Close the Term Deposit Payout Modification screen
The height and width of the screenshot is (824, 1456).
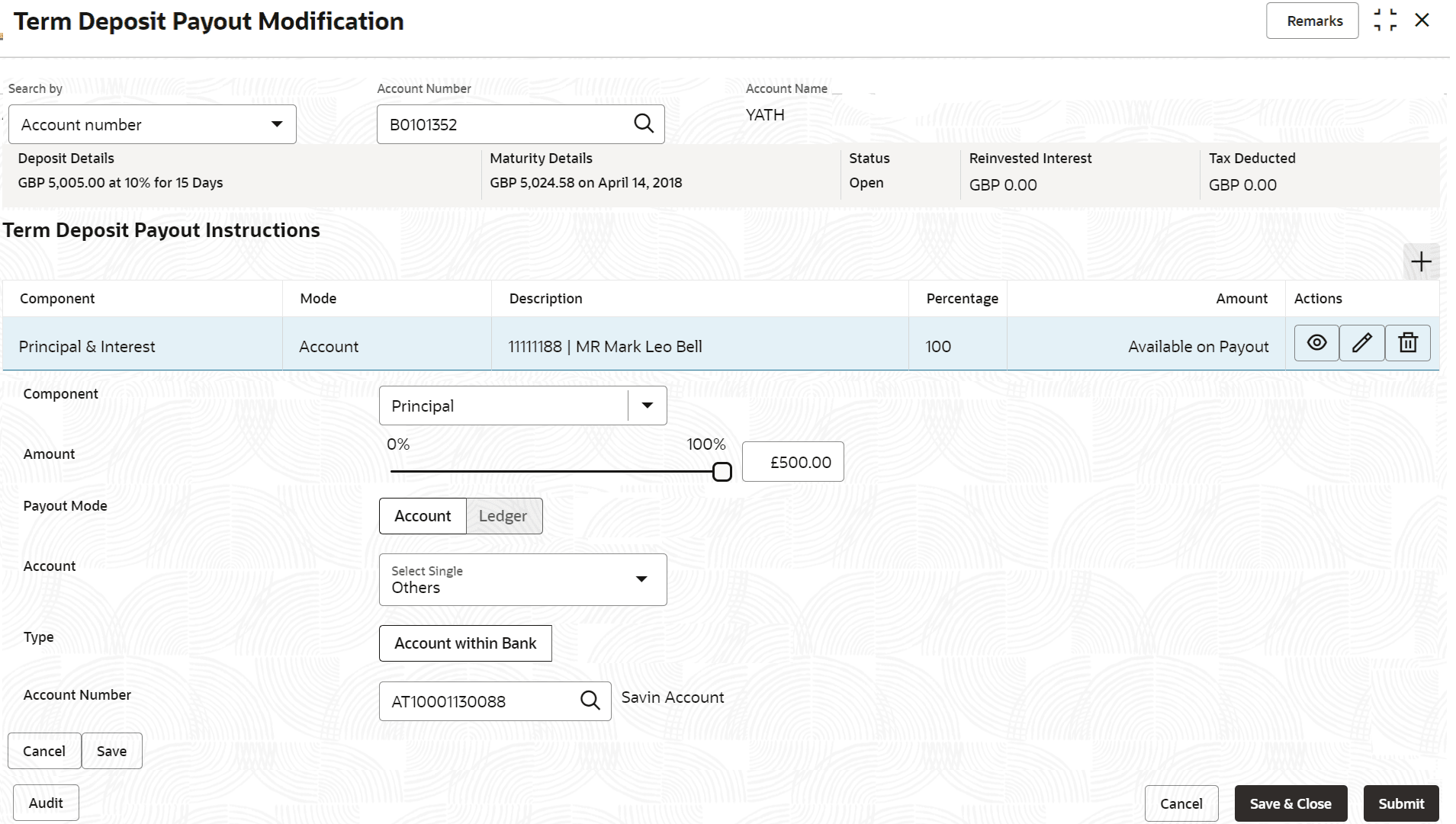coord(1422,21)
